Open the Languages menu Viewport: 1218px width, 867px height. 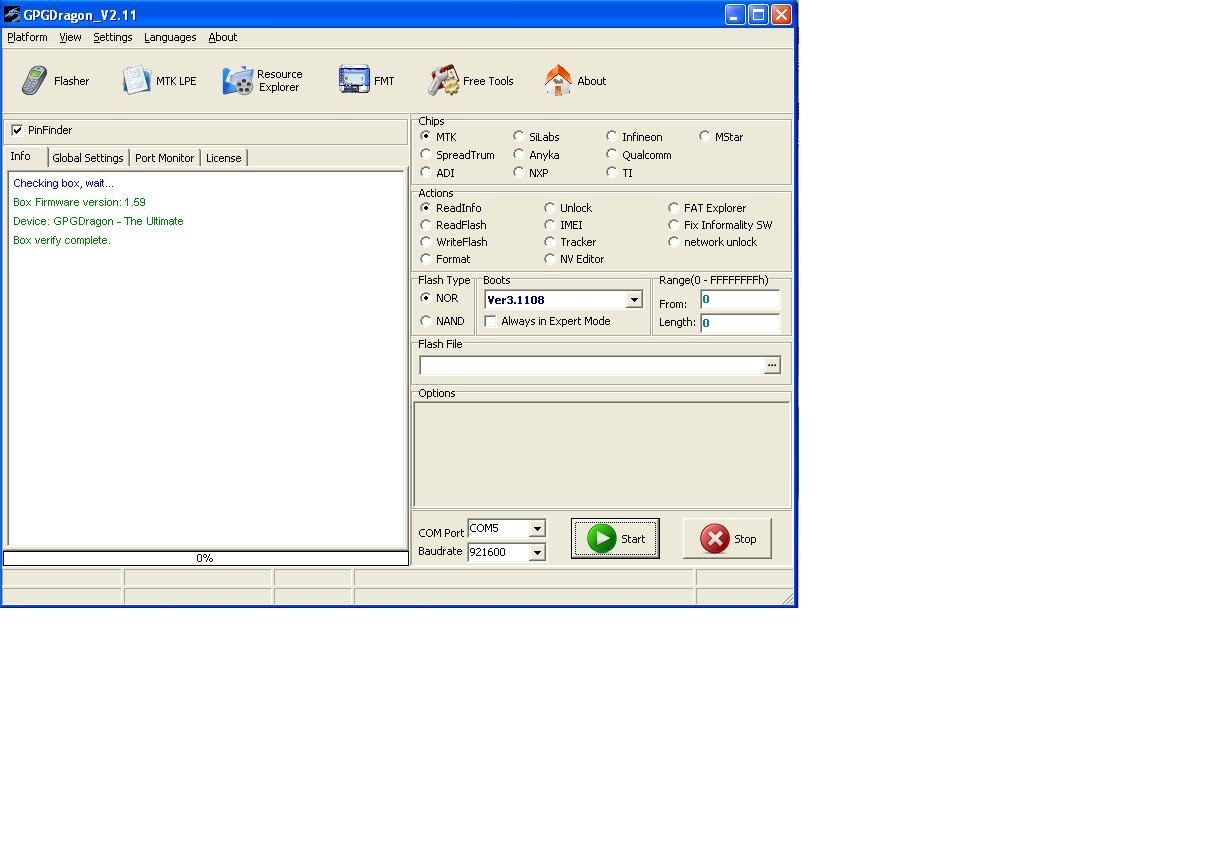click(170, 37)
